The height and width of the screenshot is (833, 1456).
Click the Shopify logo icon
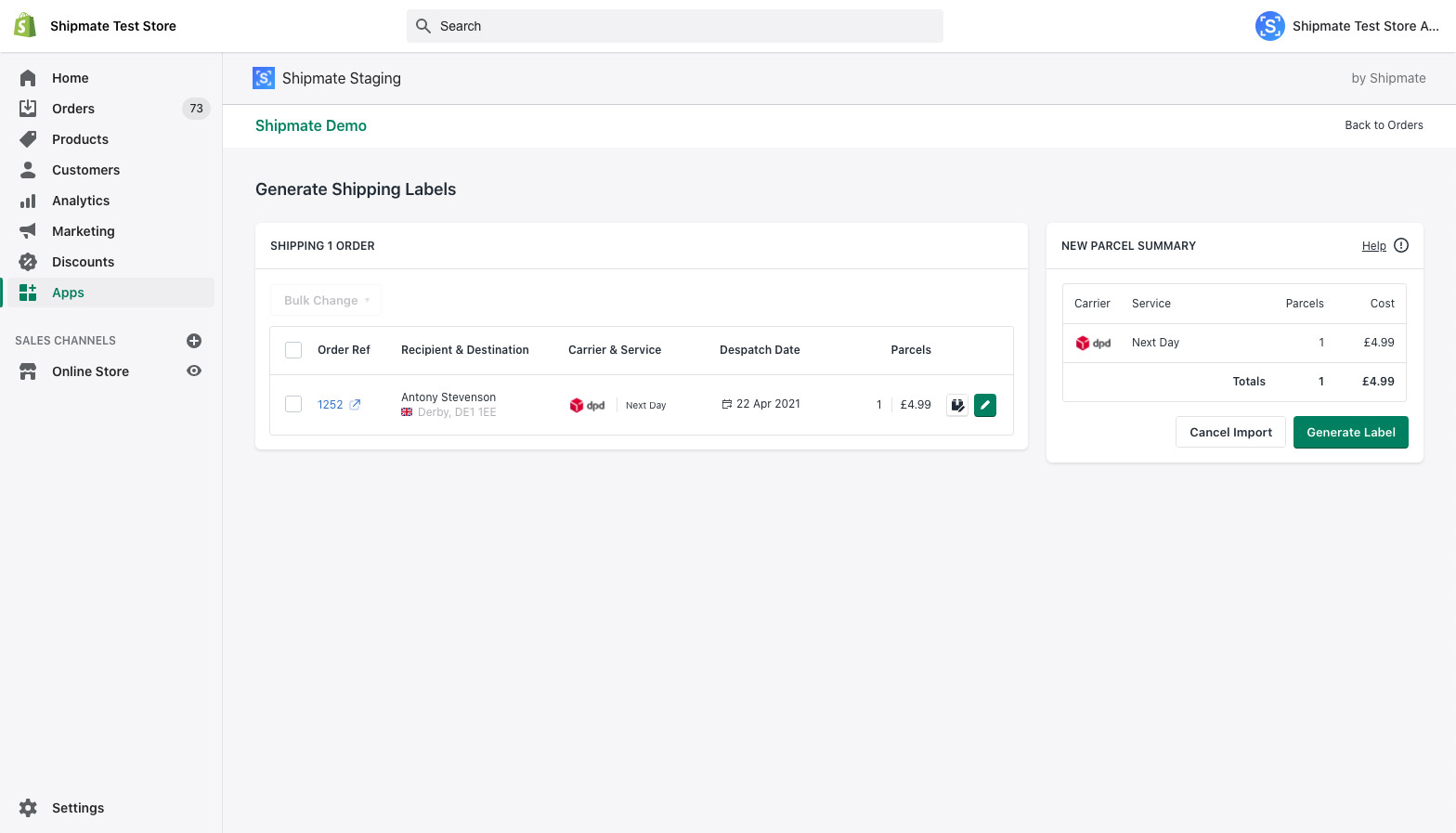pyautogui.click(x=26, y=26)
